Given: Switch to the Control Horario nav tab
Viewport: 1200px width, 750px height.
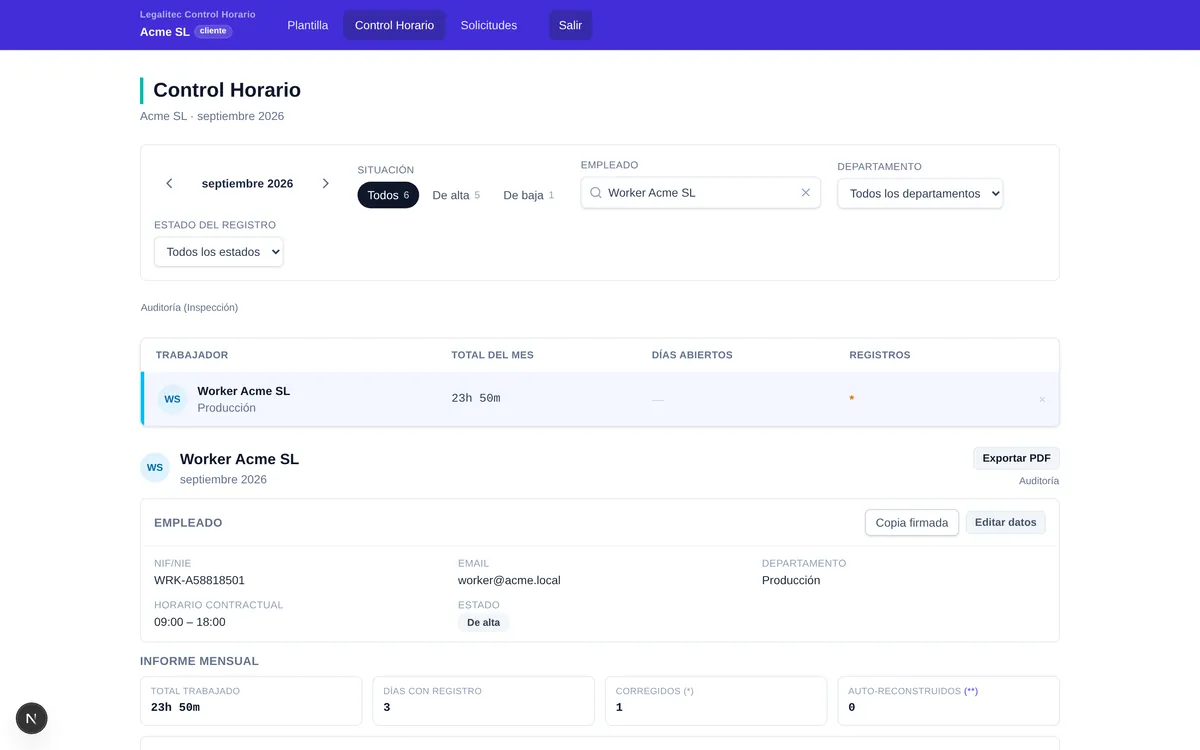Looking at the screenshot, I should pyautogui.click(x=394, y=25).
